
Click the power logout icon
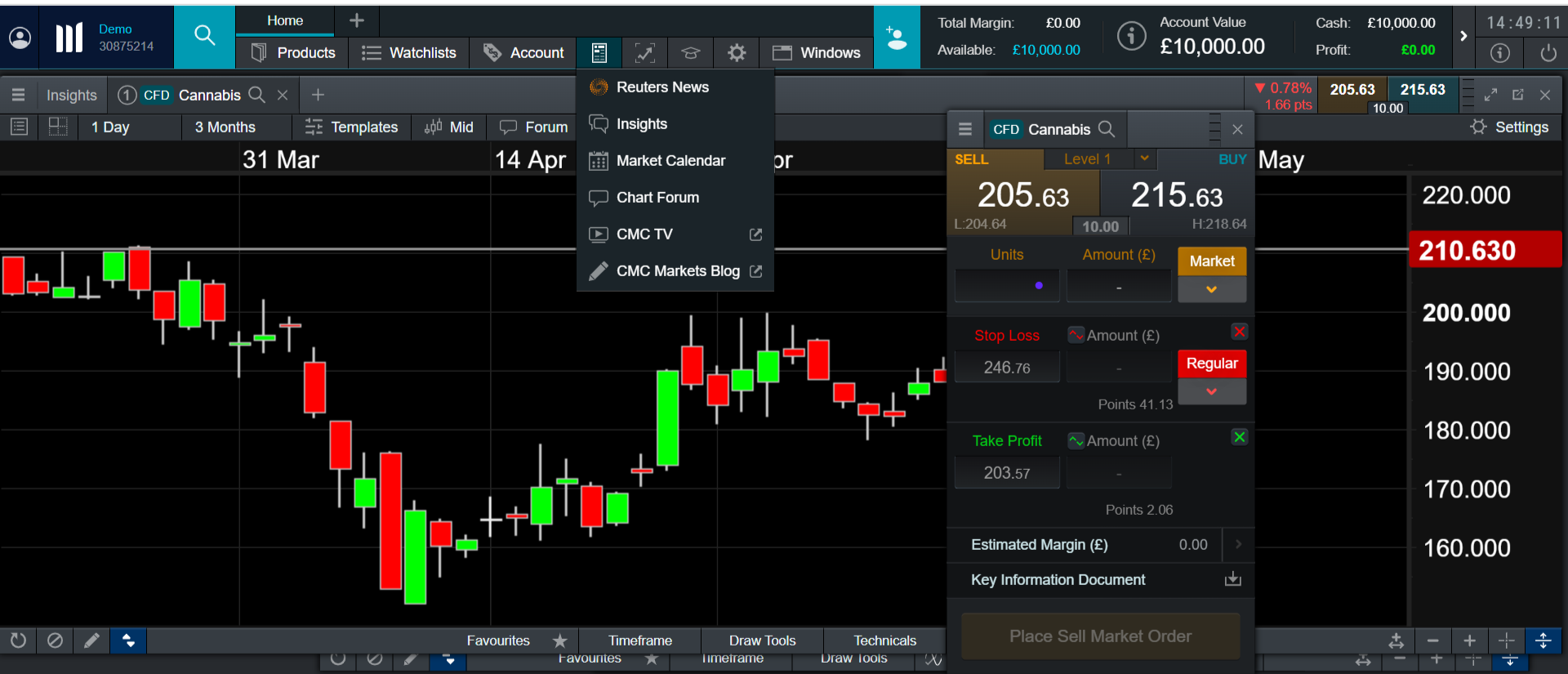[x=1548, y=53]
